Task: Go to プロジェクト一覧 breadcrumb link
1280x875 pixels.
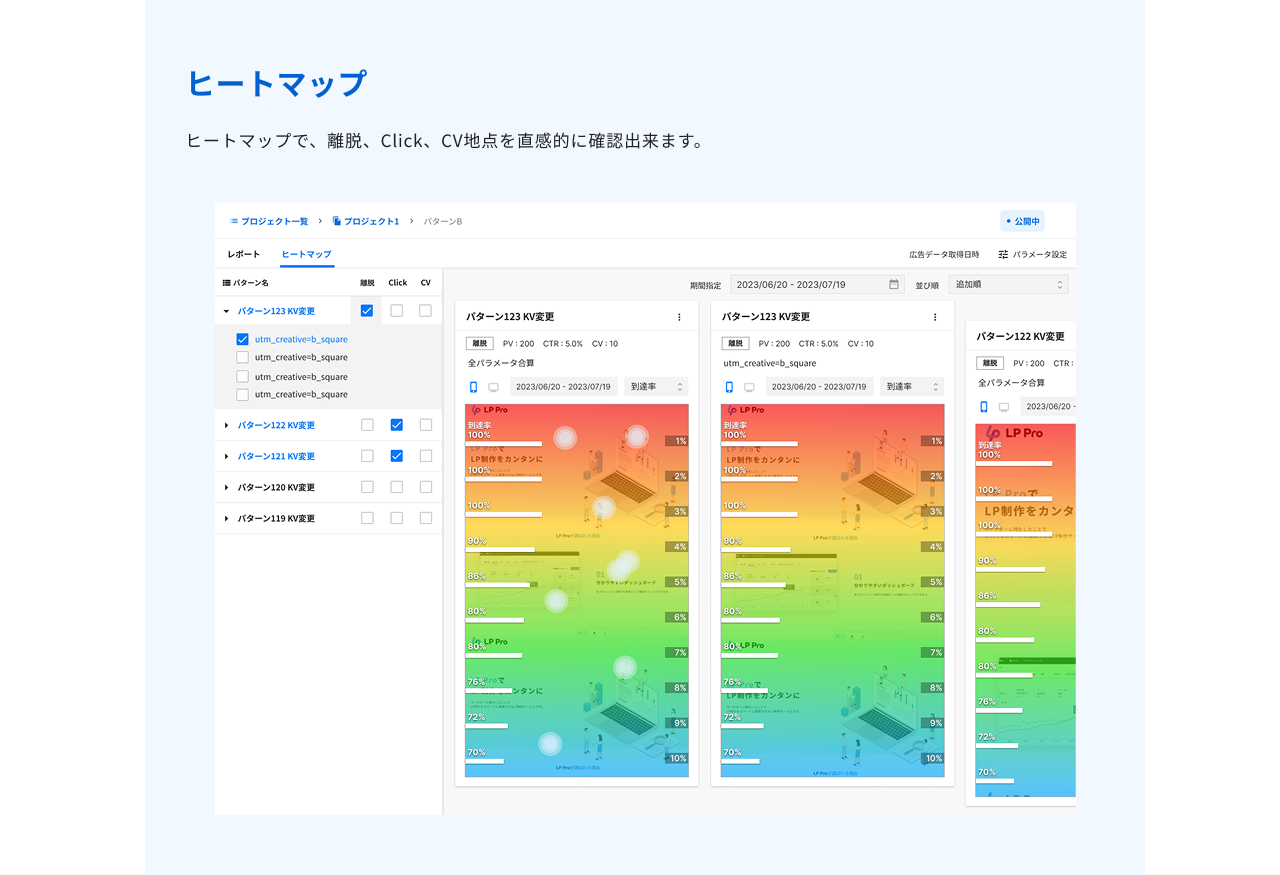Action: [274, 221]
